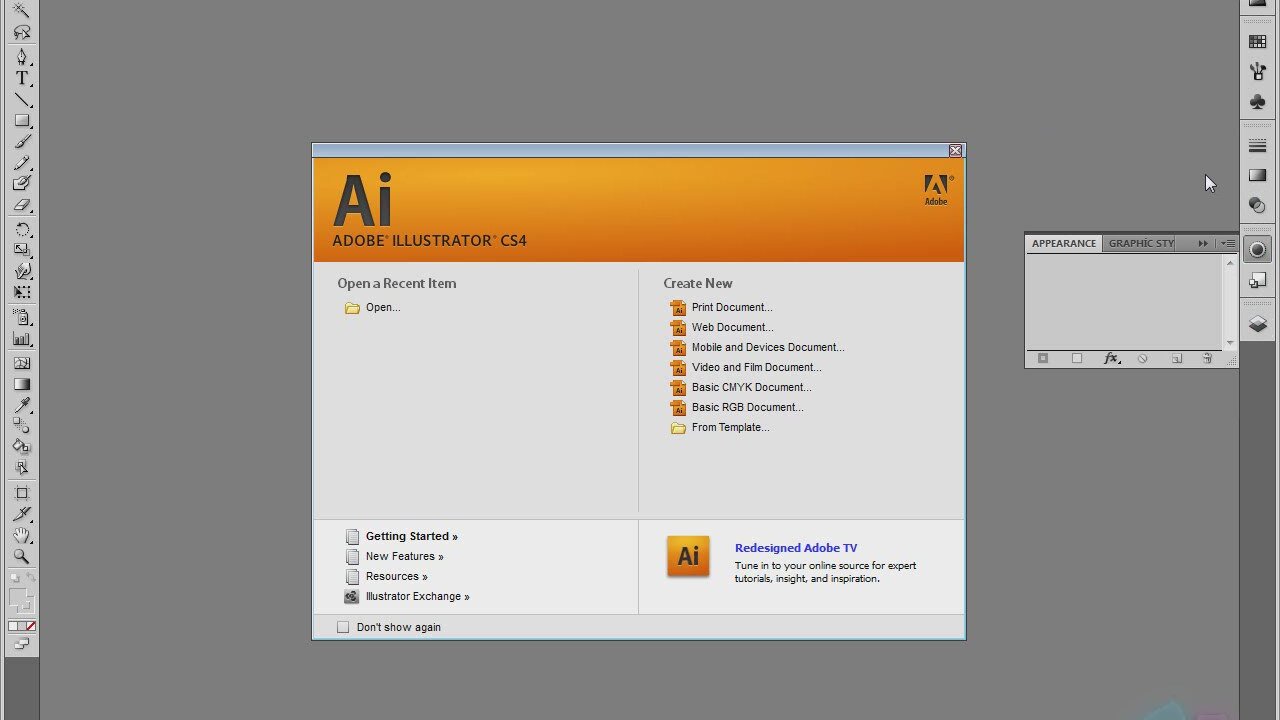This screenshot has width=1280, height=720.
Task: Change the screen mode in the toolbox
Action: pos(21,645)
